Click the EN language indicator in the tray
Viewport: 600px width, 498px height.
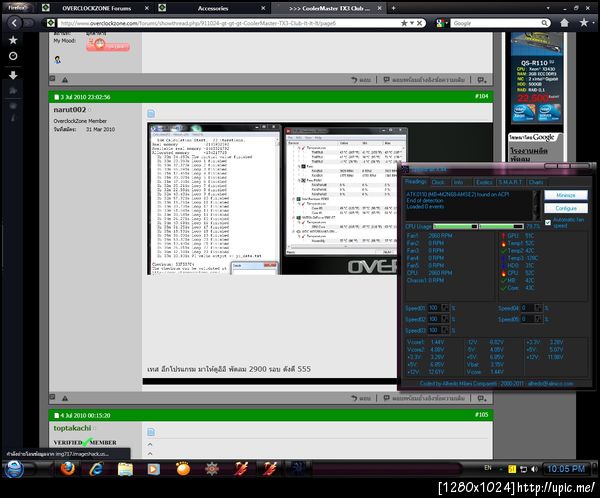click(488, 468)
